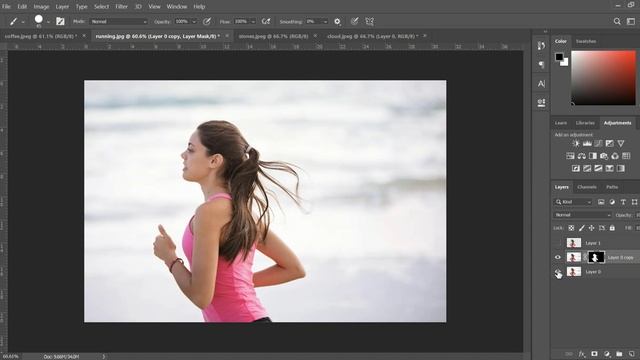The image size is (640, 360).
Task: Toggle pixel layer filter
Action: coord(601,202)
